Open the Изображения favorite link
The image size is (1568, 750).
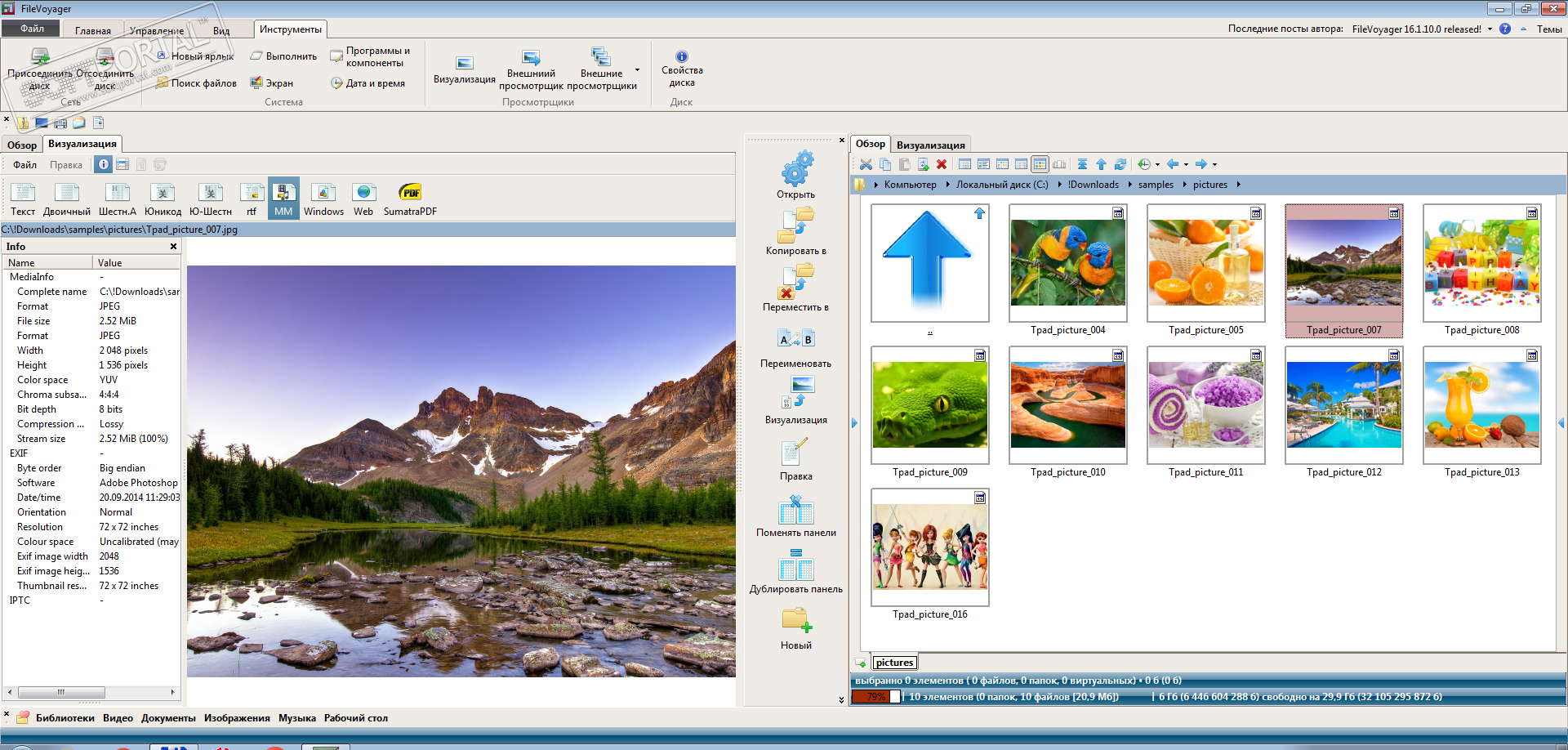[x=237, y=718]
